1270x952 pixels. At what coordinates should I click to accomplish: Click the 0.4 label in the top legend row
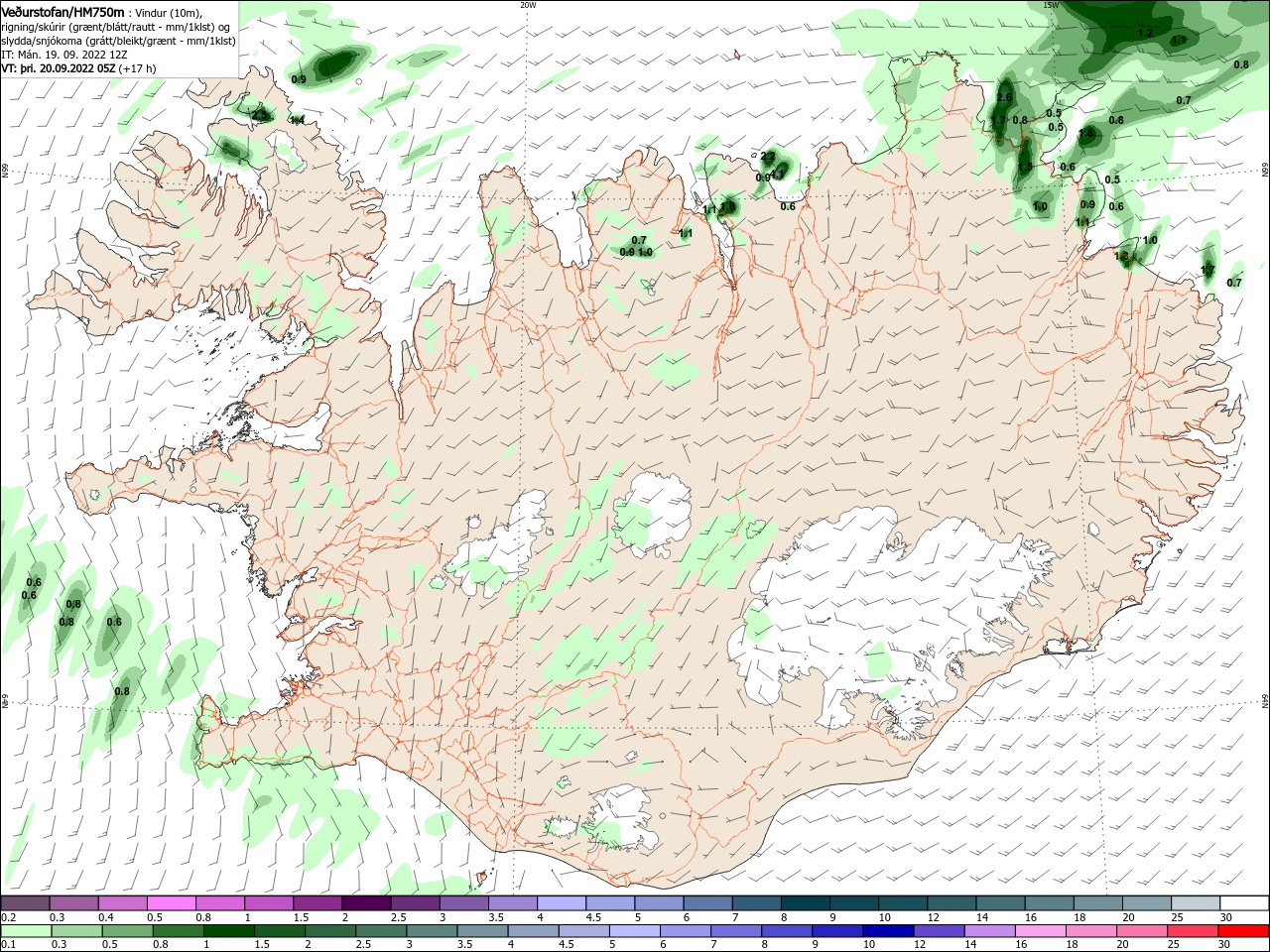[x=106, y=917]
